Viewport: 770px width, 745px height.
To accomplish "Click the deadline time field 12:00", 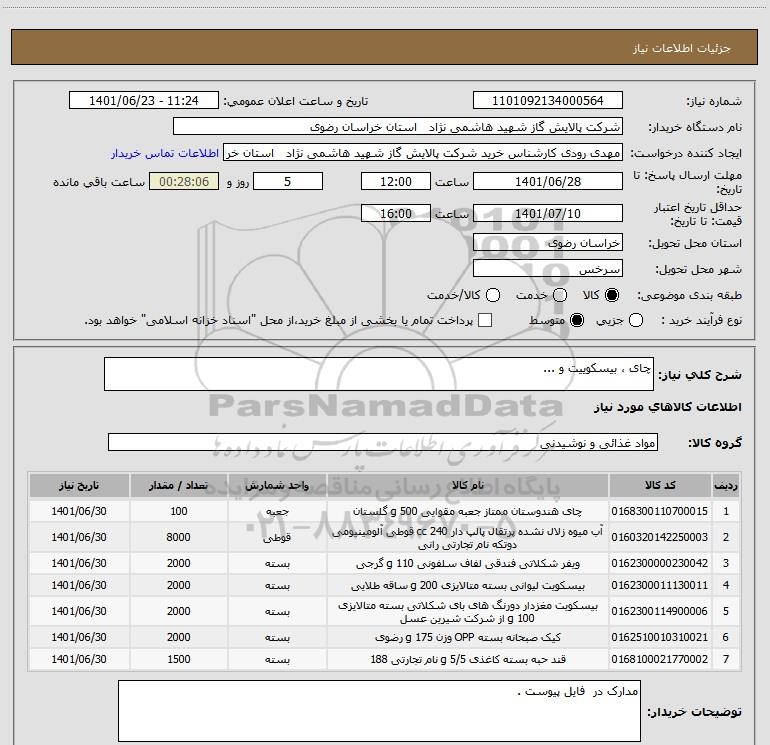I will click(396, 182).
